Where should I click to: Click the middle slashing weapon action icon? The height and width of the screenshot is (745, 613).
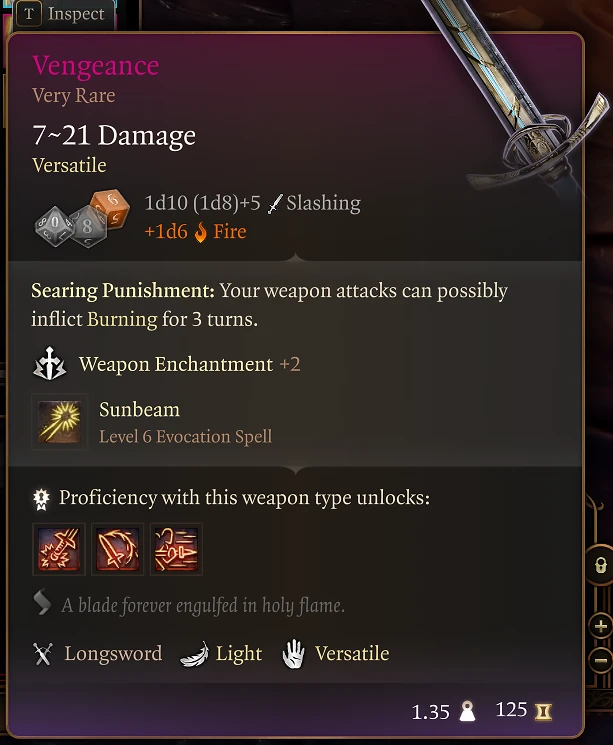click(117, 549)
